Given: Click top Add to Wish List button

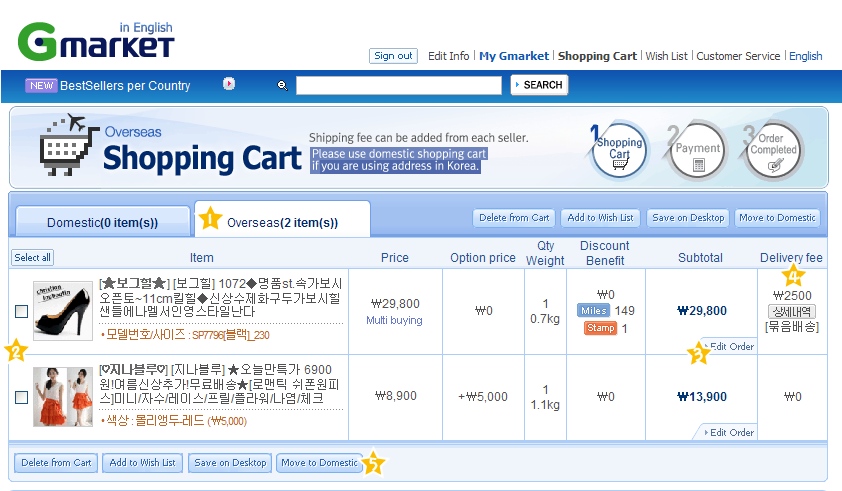Looking at the screenshot, I should click(600, 218).
